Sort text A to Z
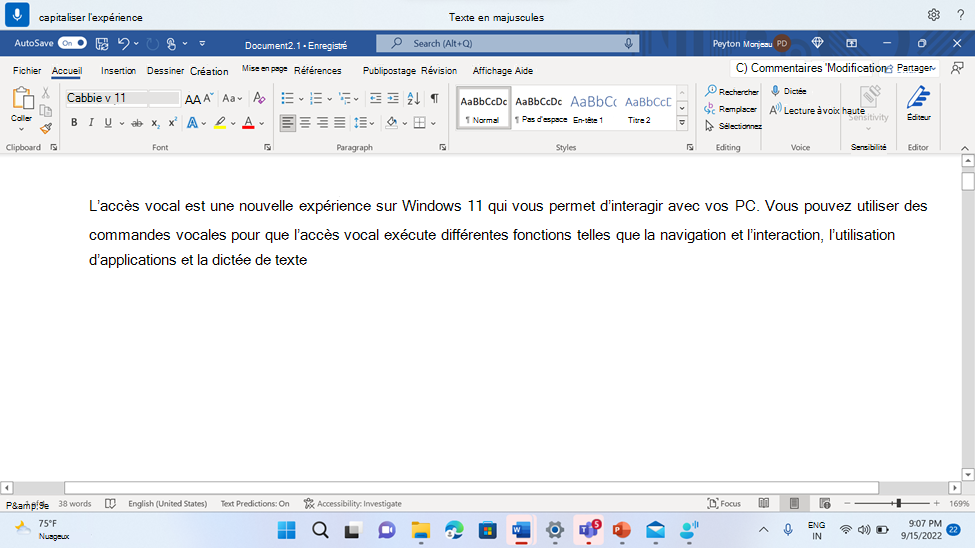This screenshot has width=975, height=548. click(x=414, y=98)
